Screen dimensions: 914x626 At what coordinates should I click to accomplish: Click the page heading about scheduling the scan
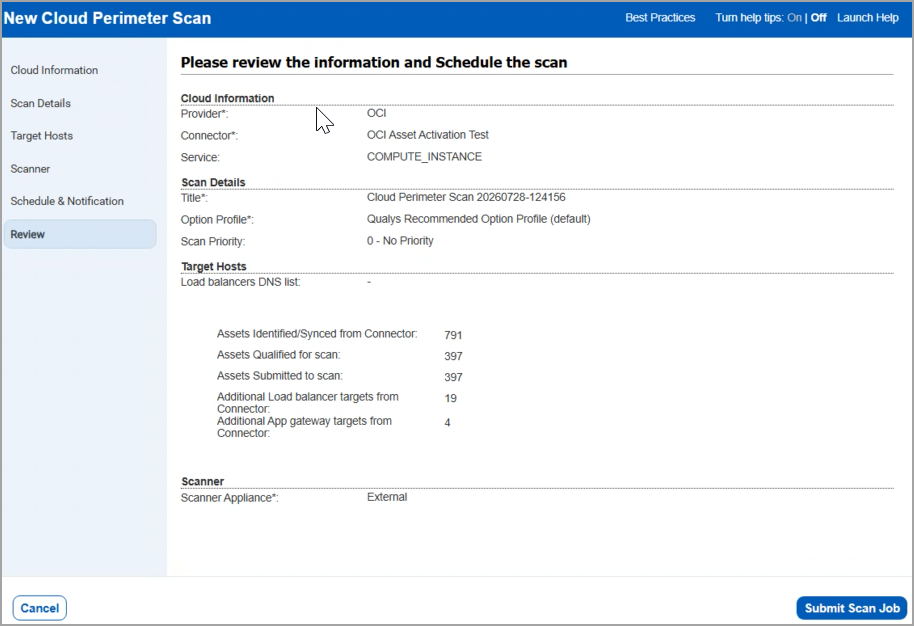tap(374, 62)
